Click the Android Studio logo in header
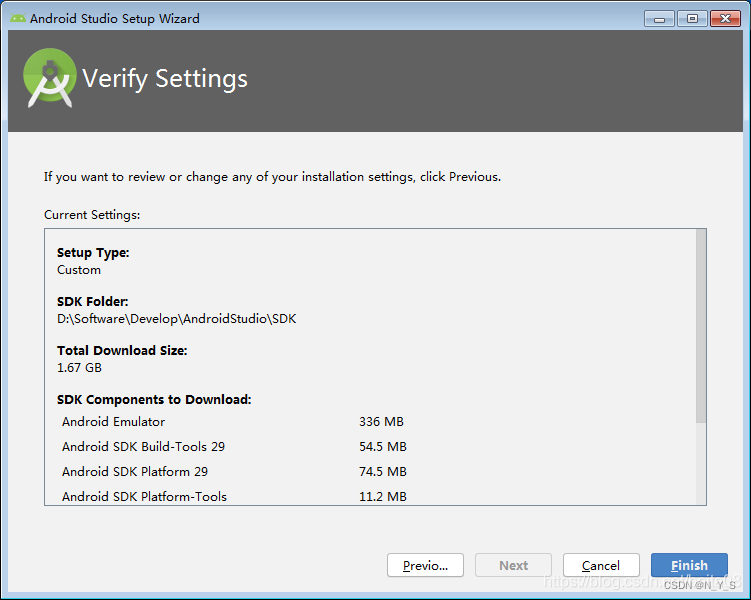This screenshot has height=600, width=751. 50,78
